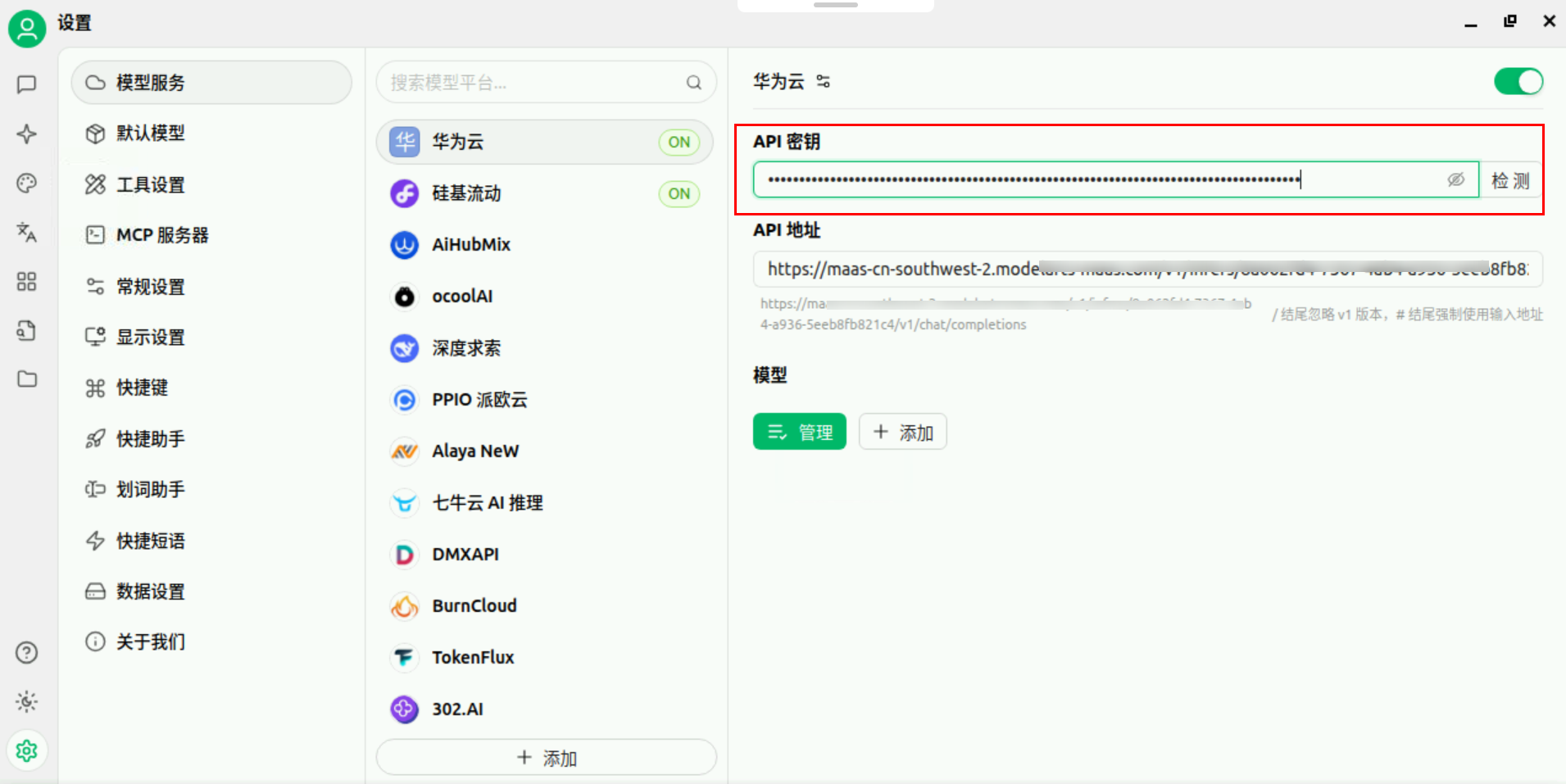1566x784 pixels.
Task: Select 模型服务 settings menu
Action: [x=211, y=83]
